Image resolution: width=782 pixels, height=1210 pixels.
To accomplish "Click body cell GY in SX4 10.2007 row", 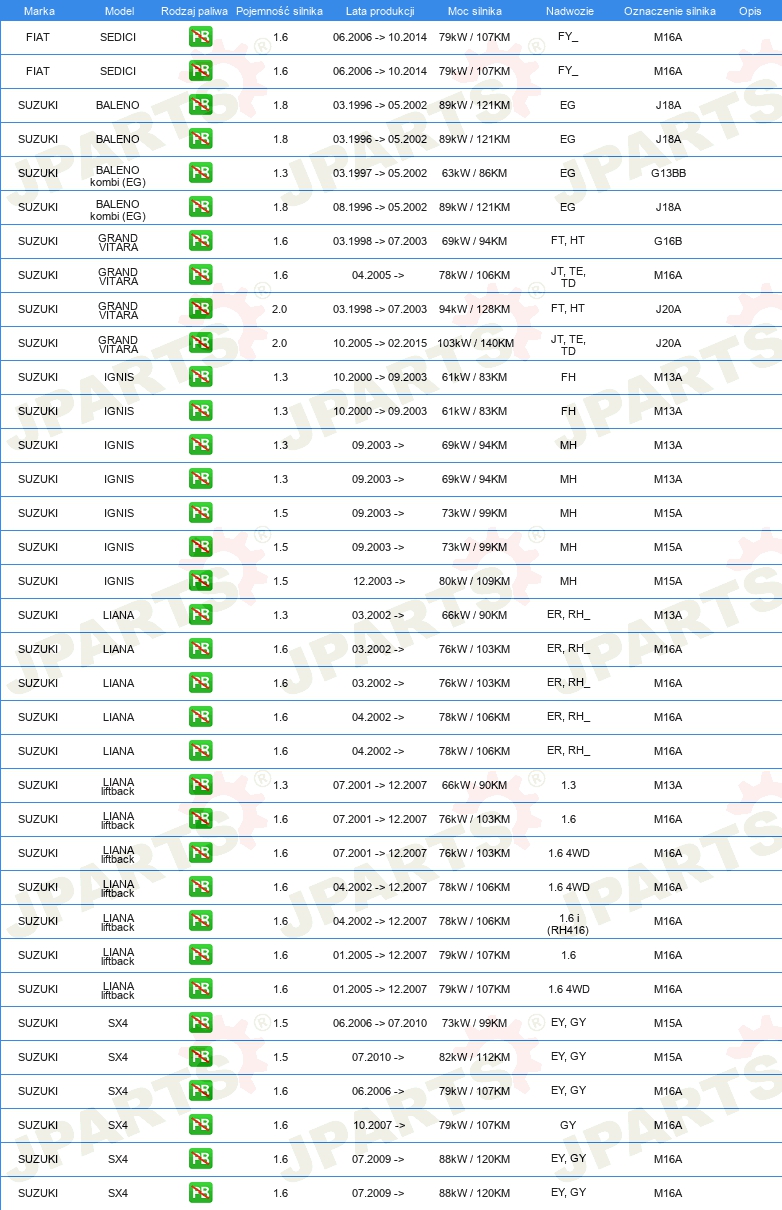I will click(568, 1125).
